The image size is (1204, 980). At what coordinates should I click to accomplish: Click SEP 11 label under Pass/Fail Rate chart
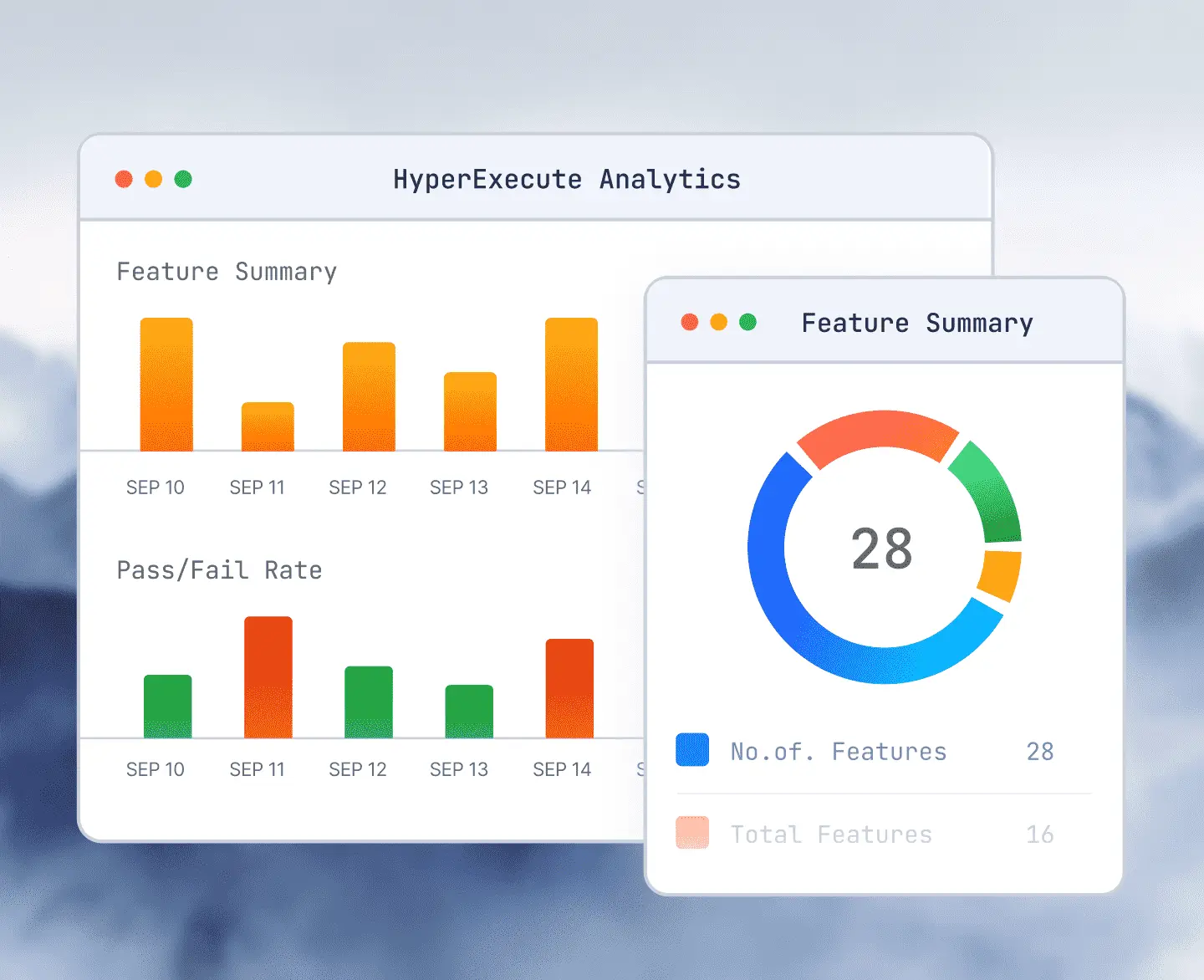(258, 769)
